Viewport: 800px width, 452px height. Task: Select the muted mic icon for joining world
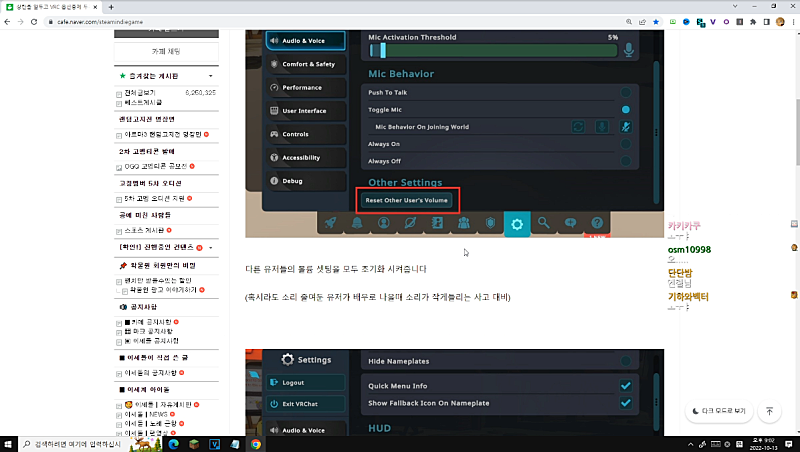click(x=626, y=127)
